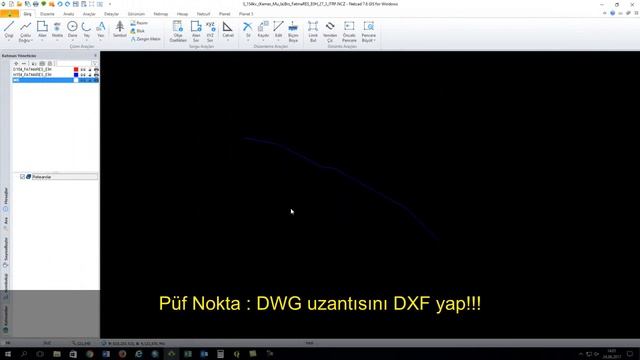Screen dimensions: 640x360
Task: Open File Explorer from the taskbar
Action: click(x=57, y=354)
